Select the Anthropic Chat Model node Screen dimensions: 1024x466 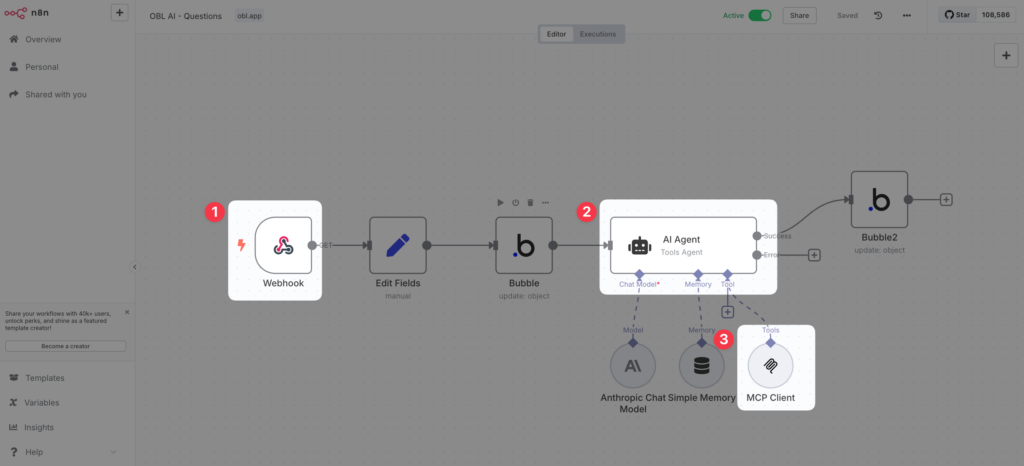click(x=633, y=366)
